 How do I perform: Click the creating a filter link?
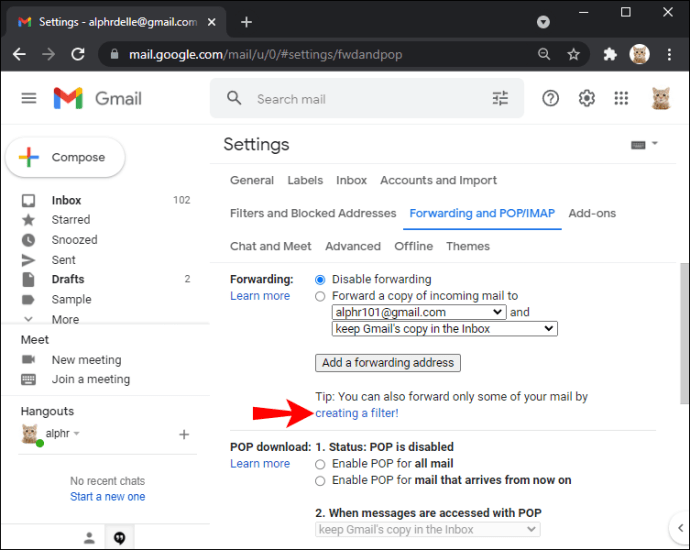point(357,413)
